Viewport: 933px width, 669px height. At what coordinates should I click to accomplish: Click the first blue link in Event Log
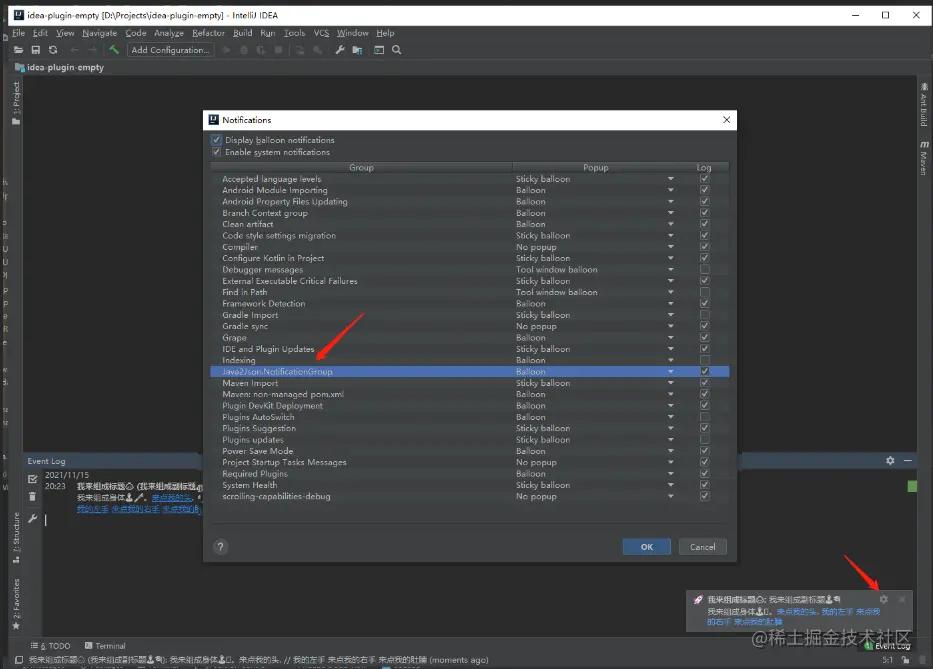click(x=172, y=498)
